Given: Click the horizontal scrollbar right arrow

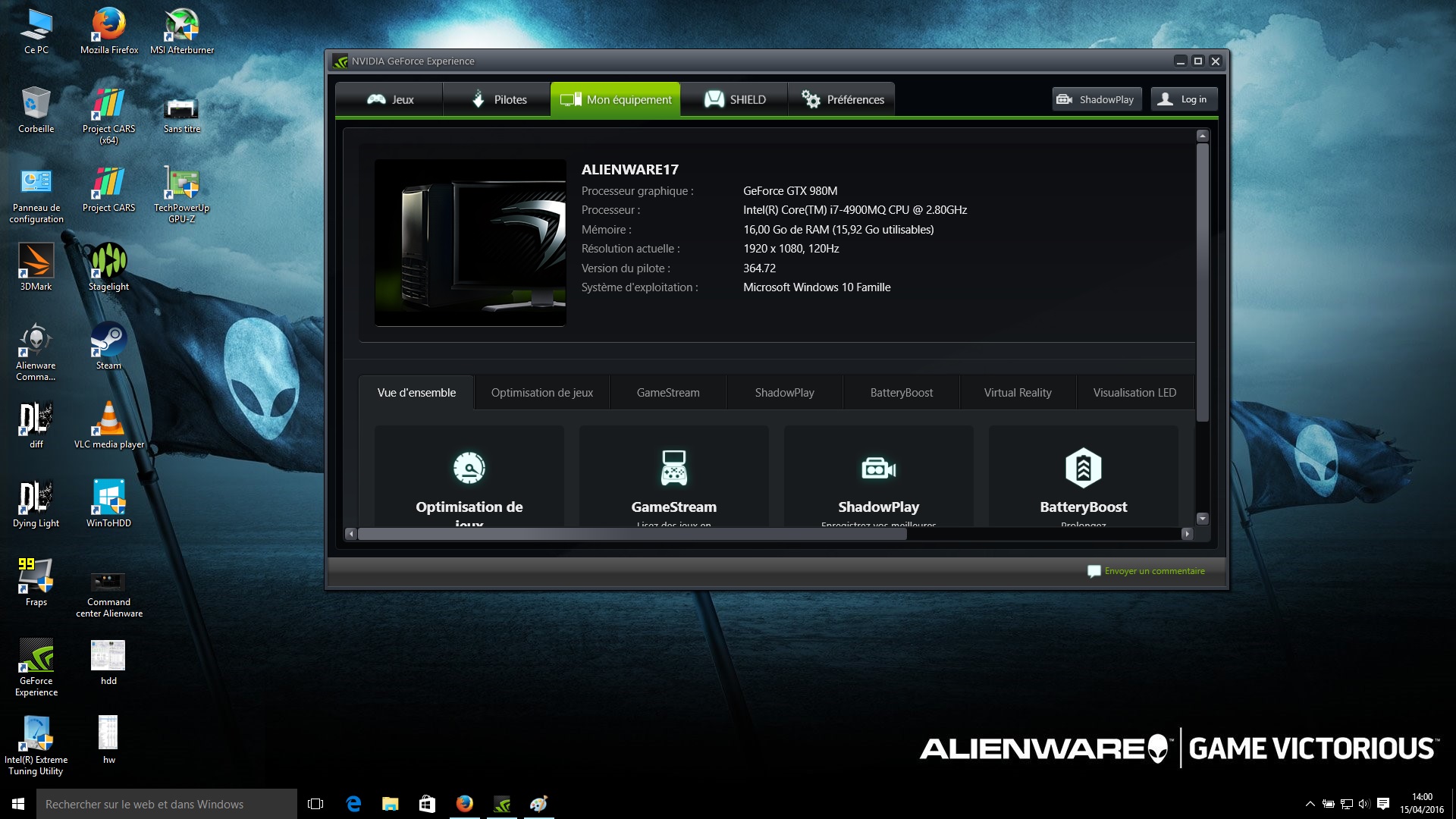Looking at the screenshot, I should point(1187,534).
